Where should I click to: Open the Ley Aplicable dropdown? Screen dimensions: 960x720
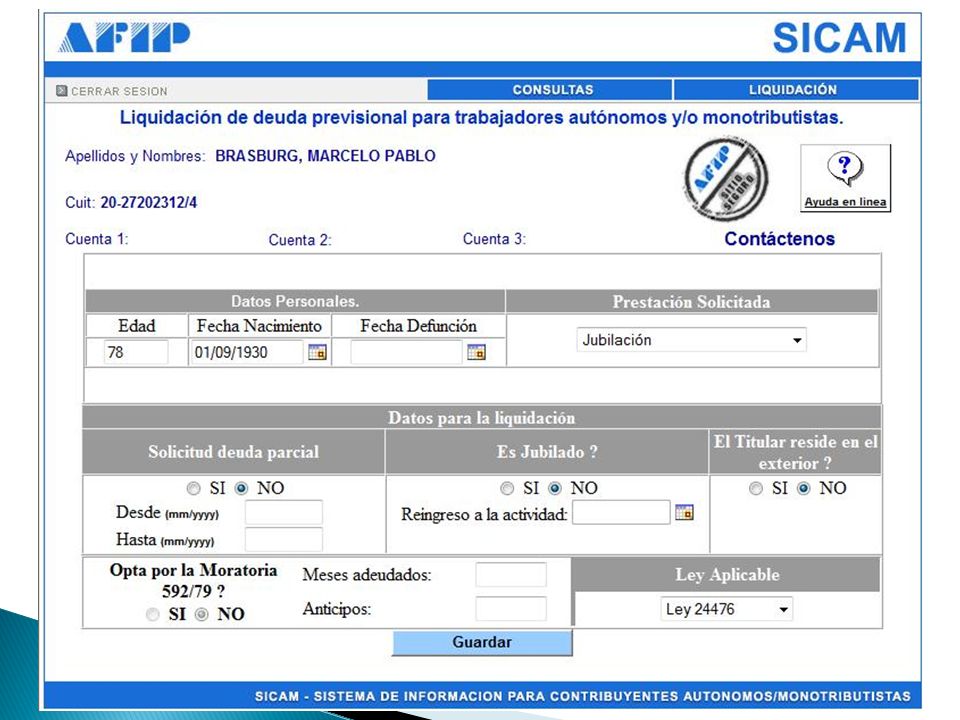click(x=726, y=609)
